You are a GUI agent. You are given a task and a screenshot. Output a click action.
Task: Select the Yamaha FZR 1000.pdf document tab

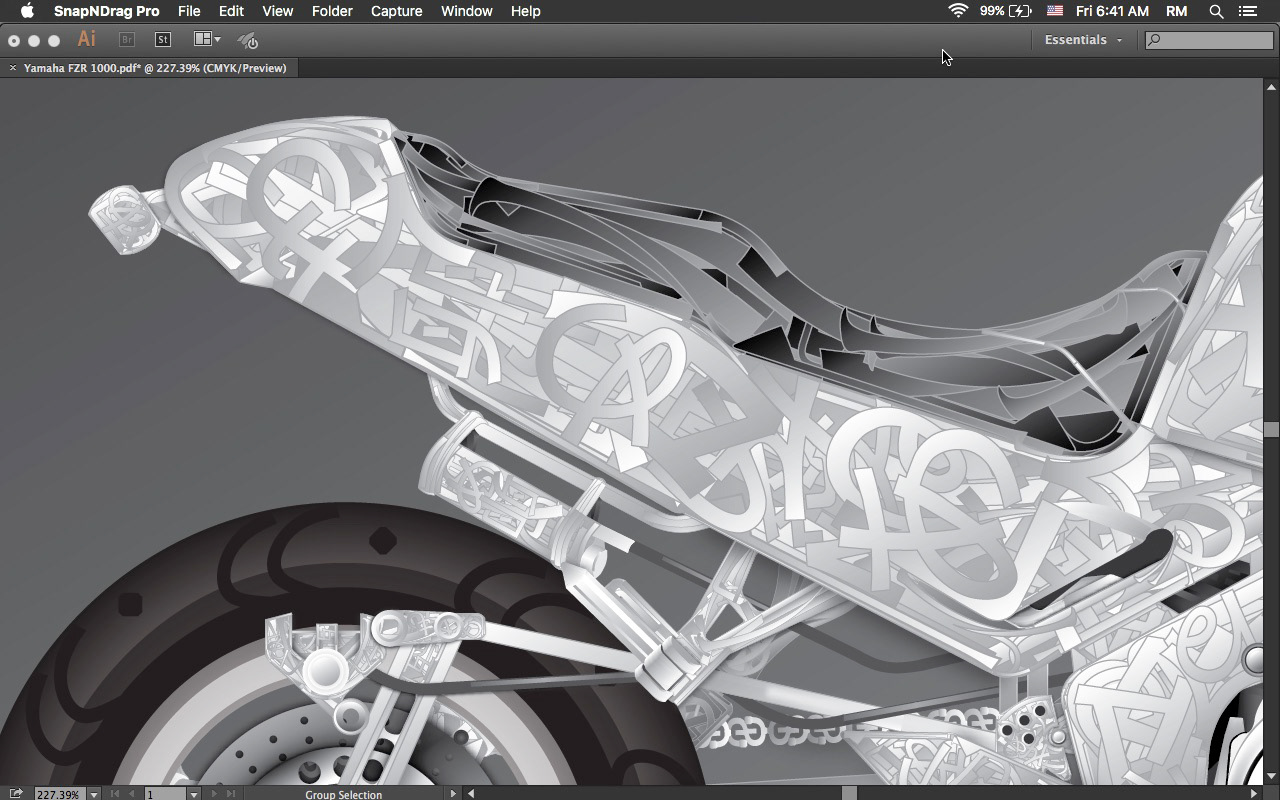(x=155, y=68)
